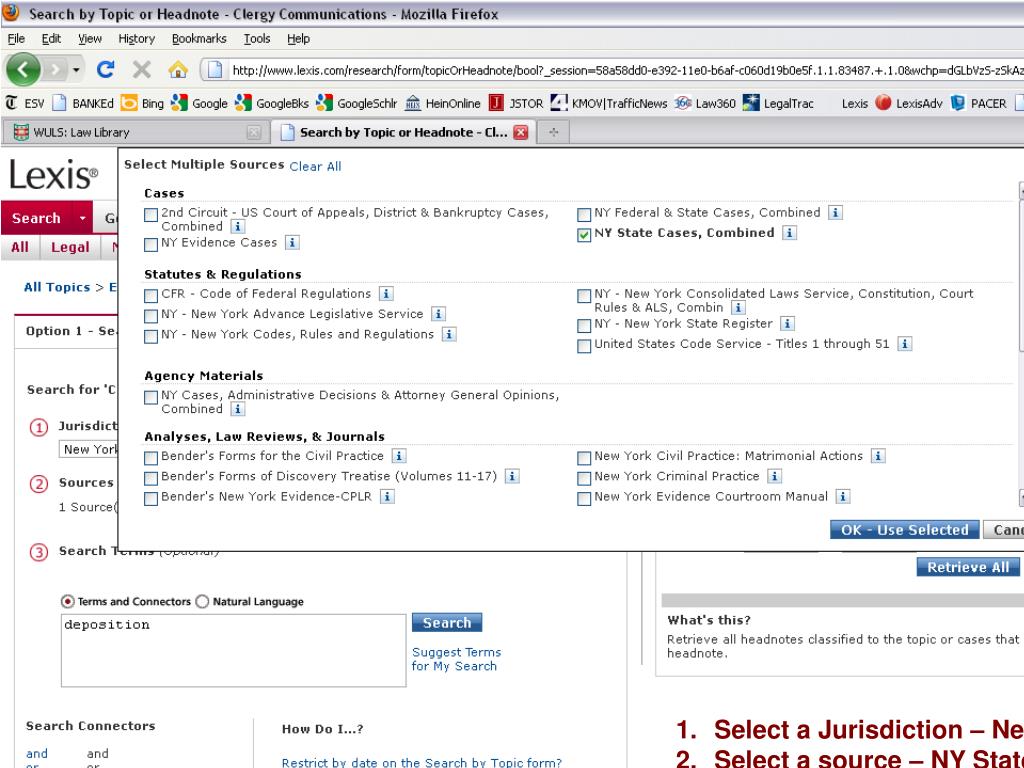The image size is (1024, 768).
Task: Reload the page with the refresh icon
Action: coord(106,69)
